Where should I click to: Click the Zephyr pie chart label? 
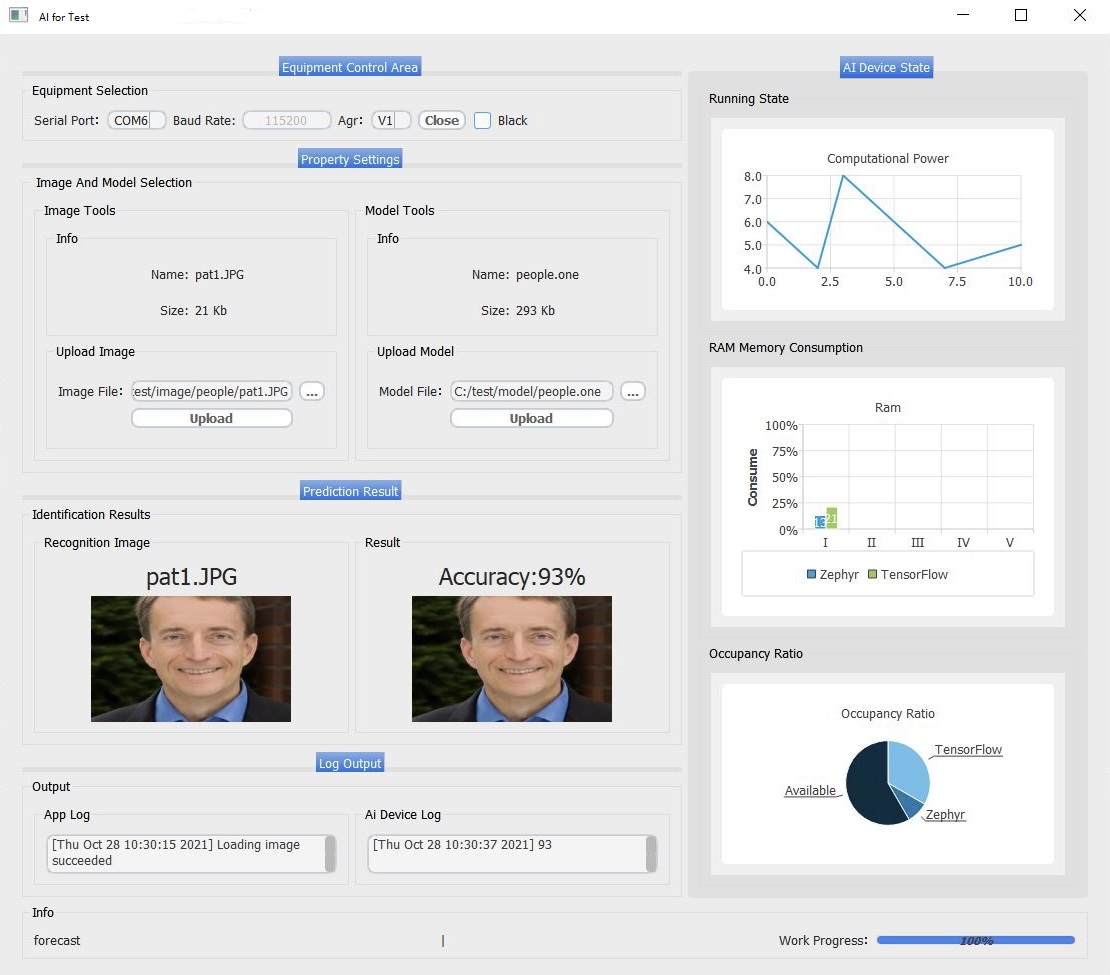point(945,814)
